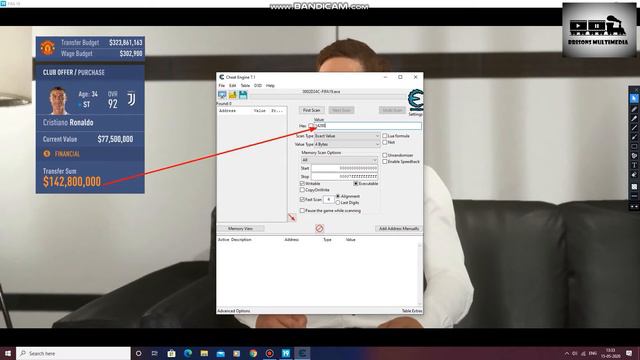
Task: Check Enable Speedhack
Action: [x=384, y=162]
